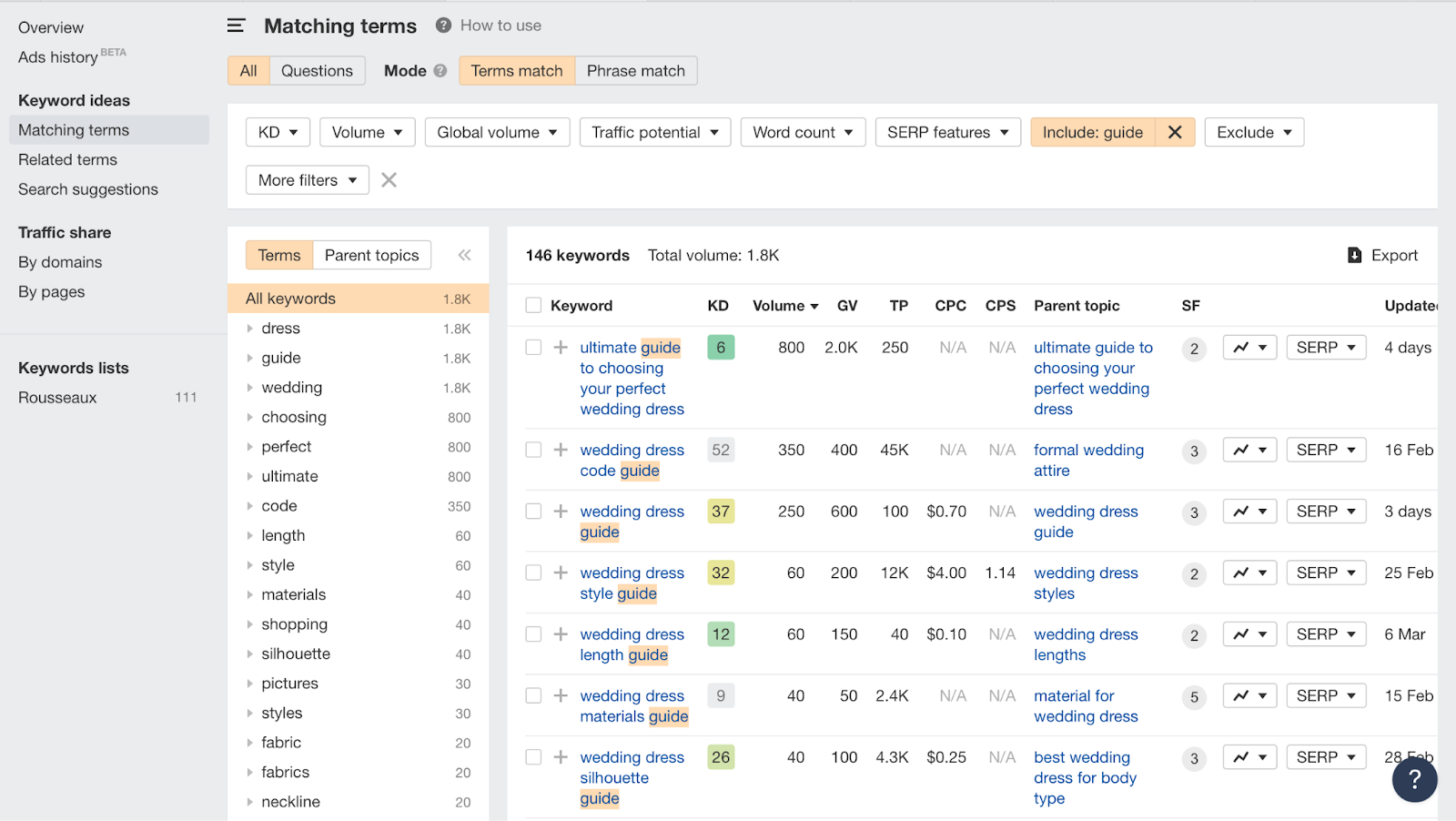Toggle the select-all Keyword checkbox
Viewport: 1456px width, 821px height.
tap(533, 306)
